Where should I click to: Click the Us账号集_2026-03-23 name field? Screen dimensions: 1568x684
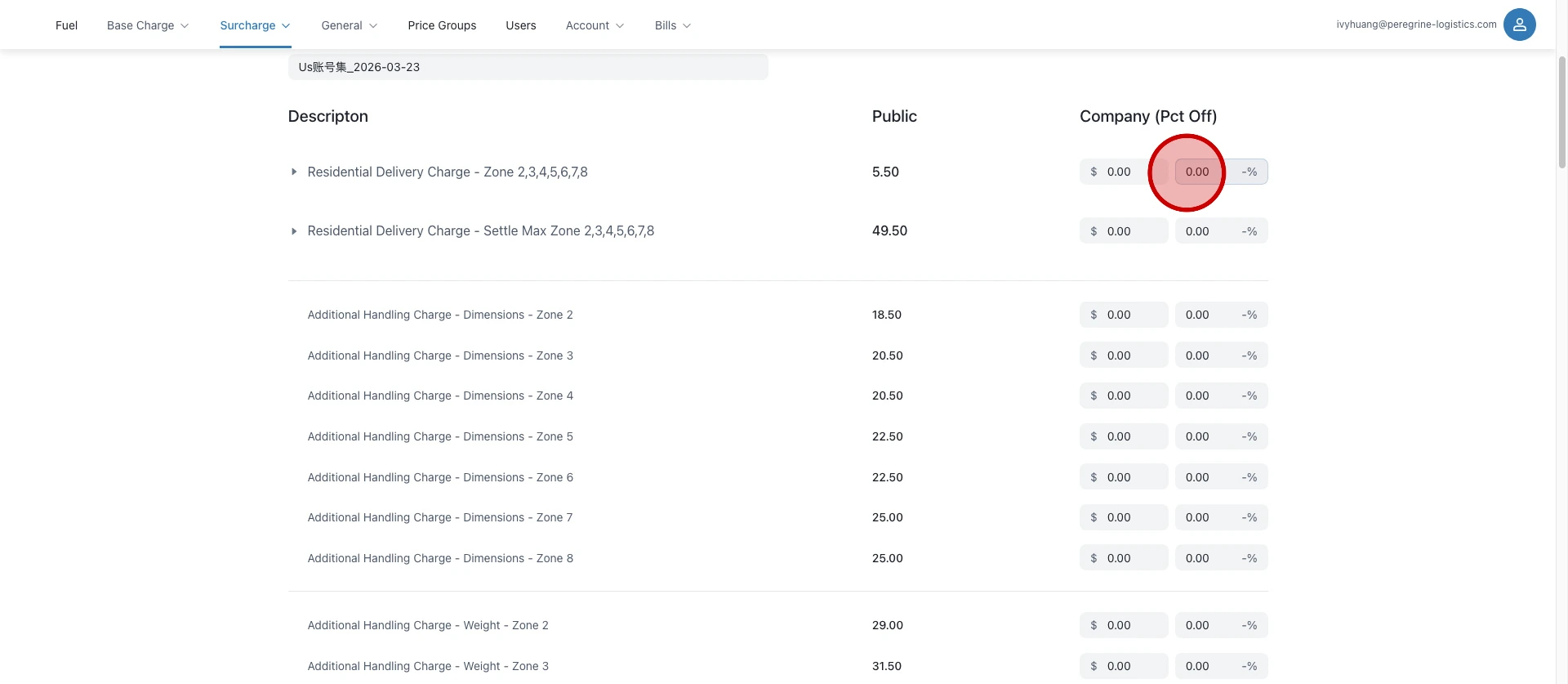point(528,67)
